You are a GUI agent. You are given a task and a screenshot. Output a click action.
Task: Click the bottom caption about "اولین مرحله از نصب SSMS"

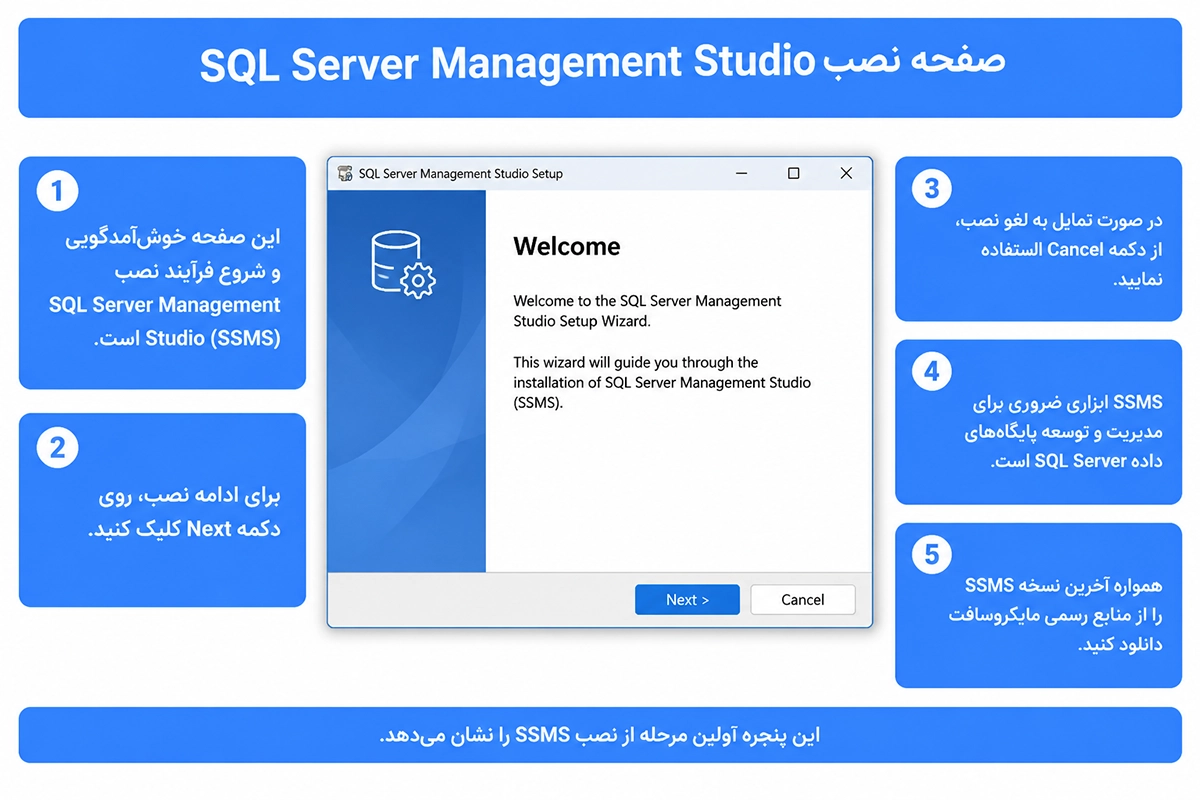(600, 735)
